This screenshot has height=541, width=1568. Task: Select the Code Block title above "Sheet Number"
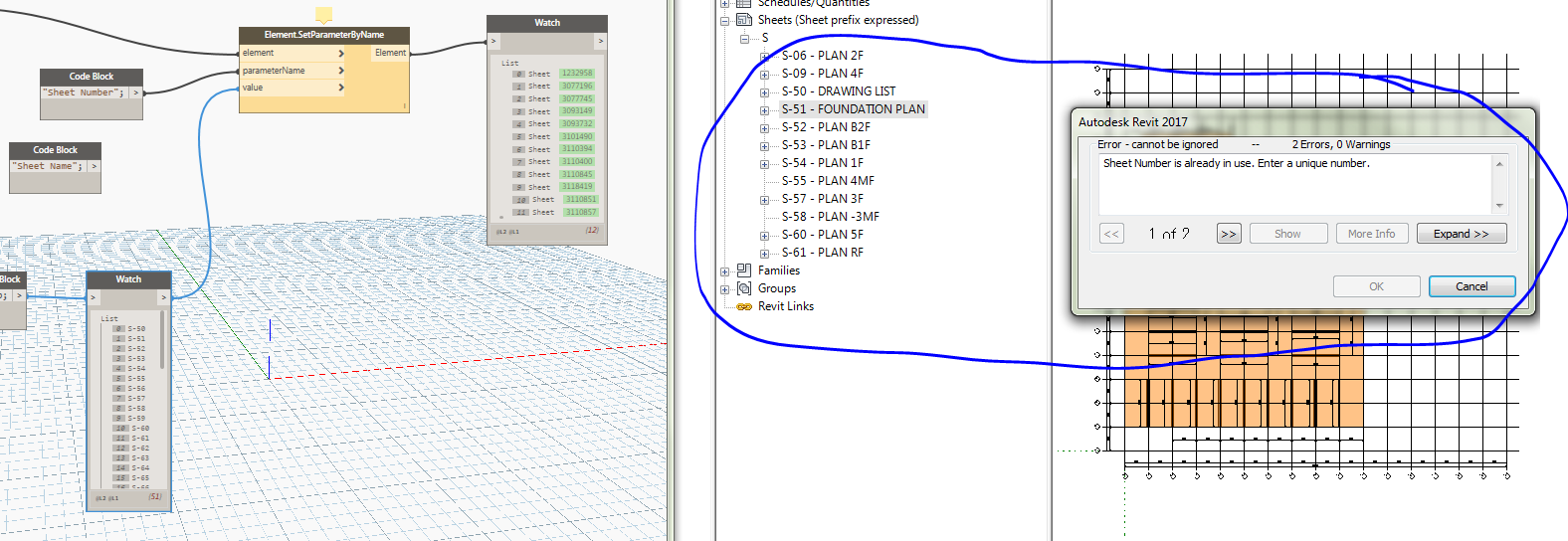pos(92,77)
